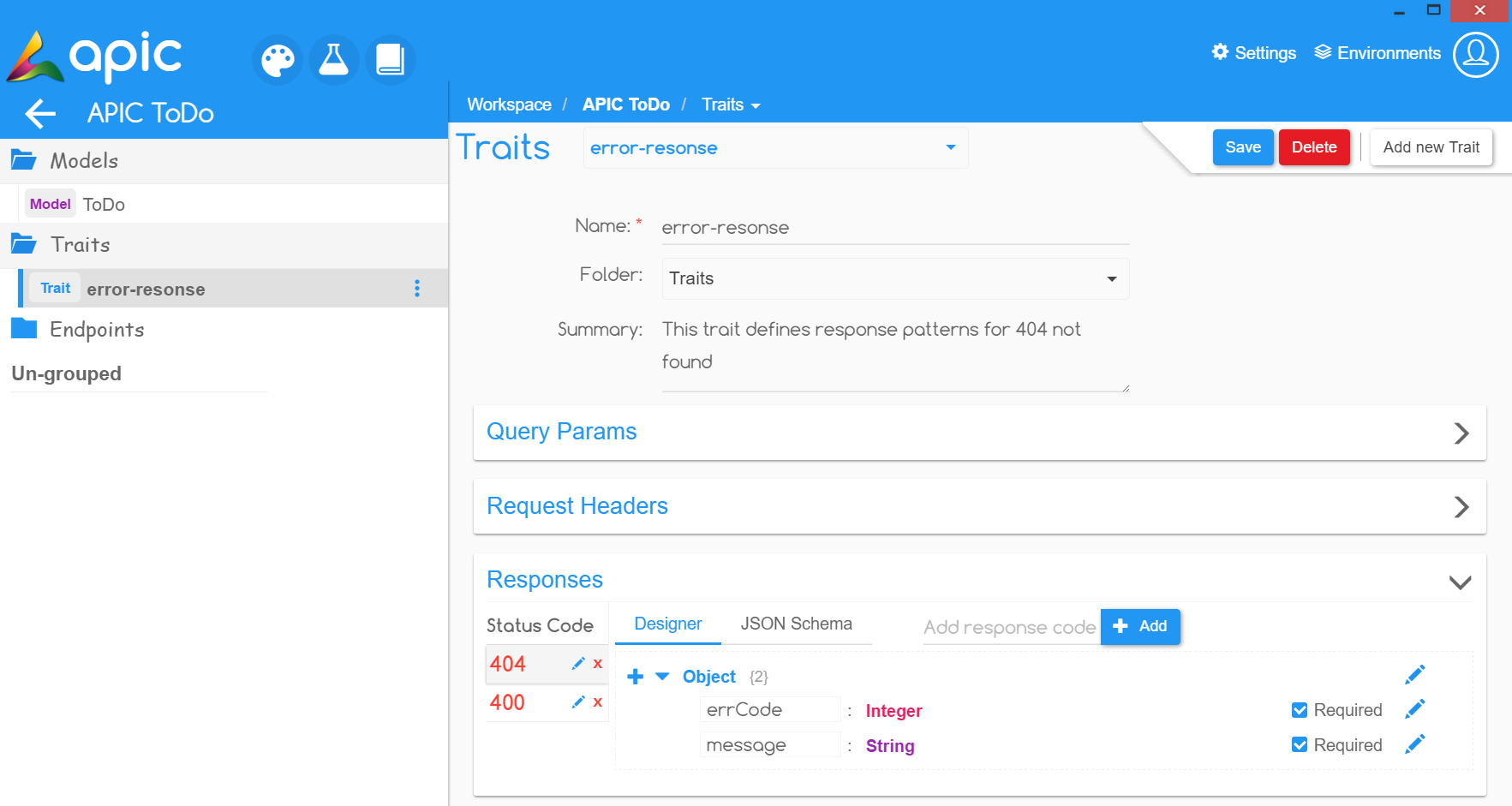Open the palette Designer icon in header

[278, 60]
